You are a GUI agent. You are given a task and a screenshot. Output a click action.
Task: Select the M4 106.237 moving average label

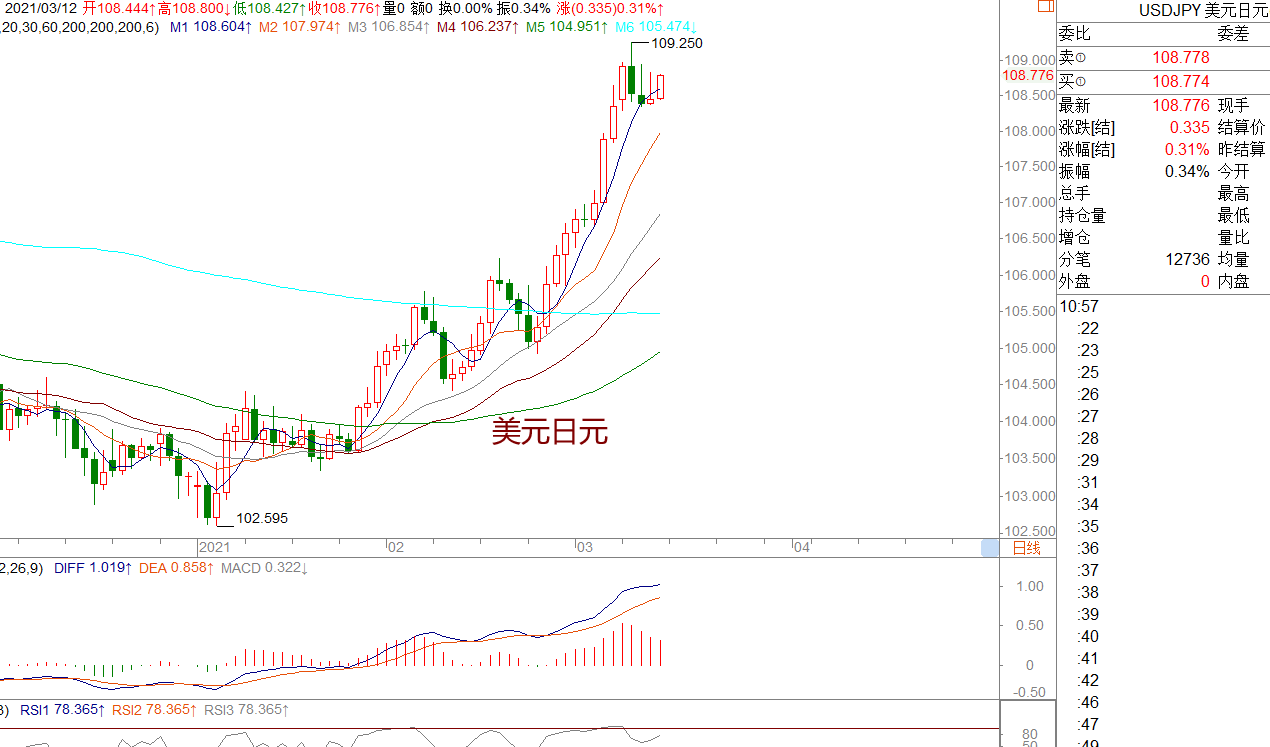[x=477, y=27]
